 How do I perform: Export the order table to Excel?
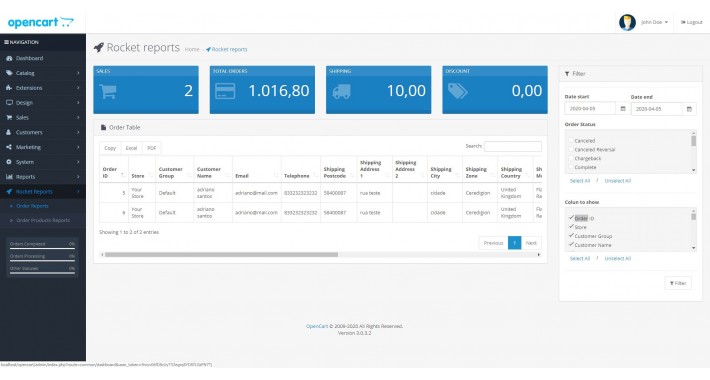[131, 148]
